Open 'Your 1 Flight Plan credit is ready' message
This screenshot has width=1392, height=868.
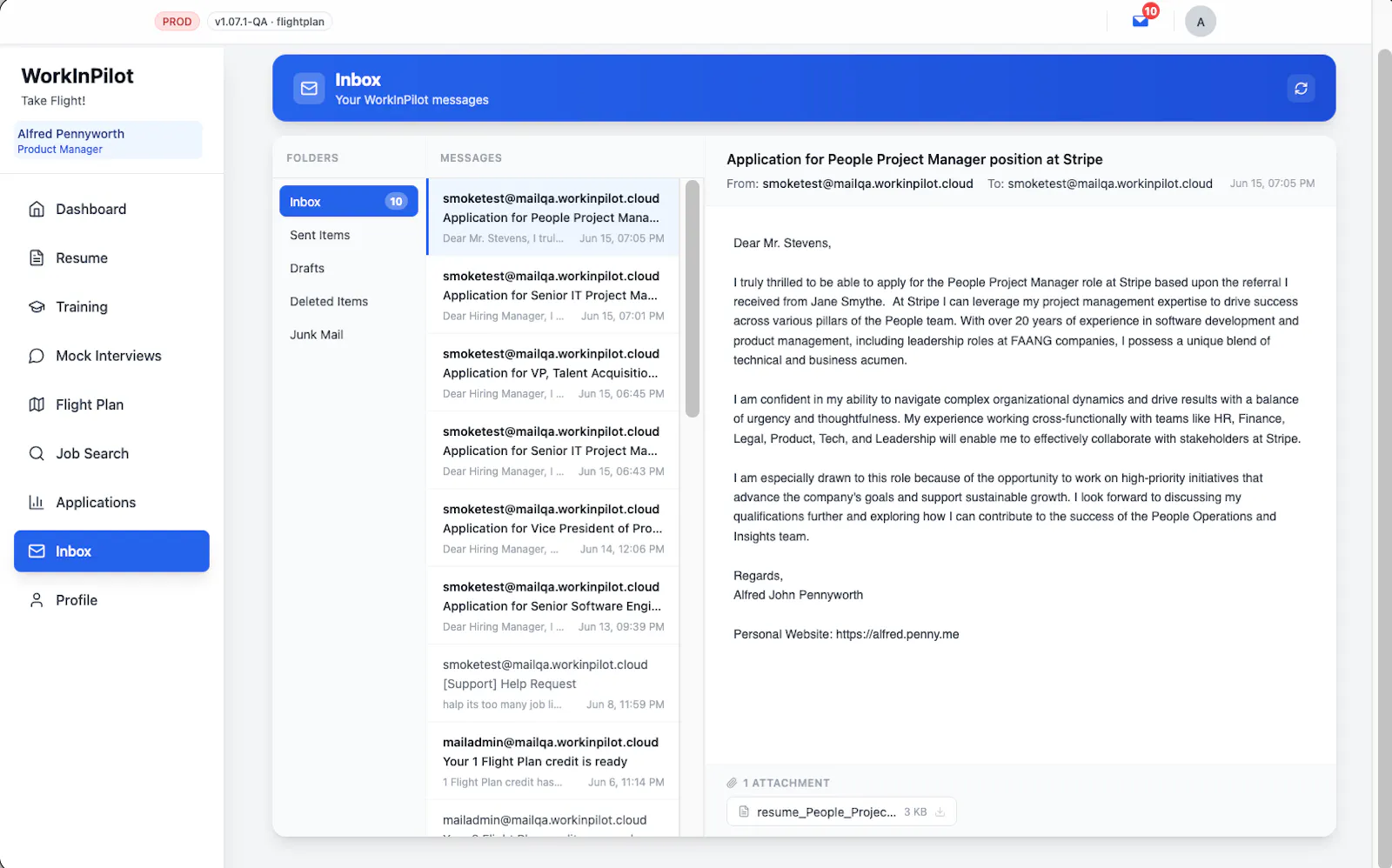553,761
